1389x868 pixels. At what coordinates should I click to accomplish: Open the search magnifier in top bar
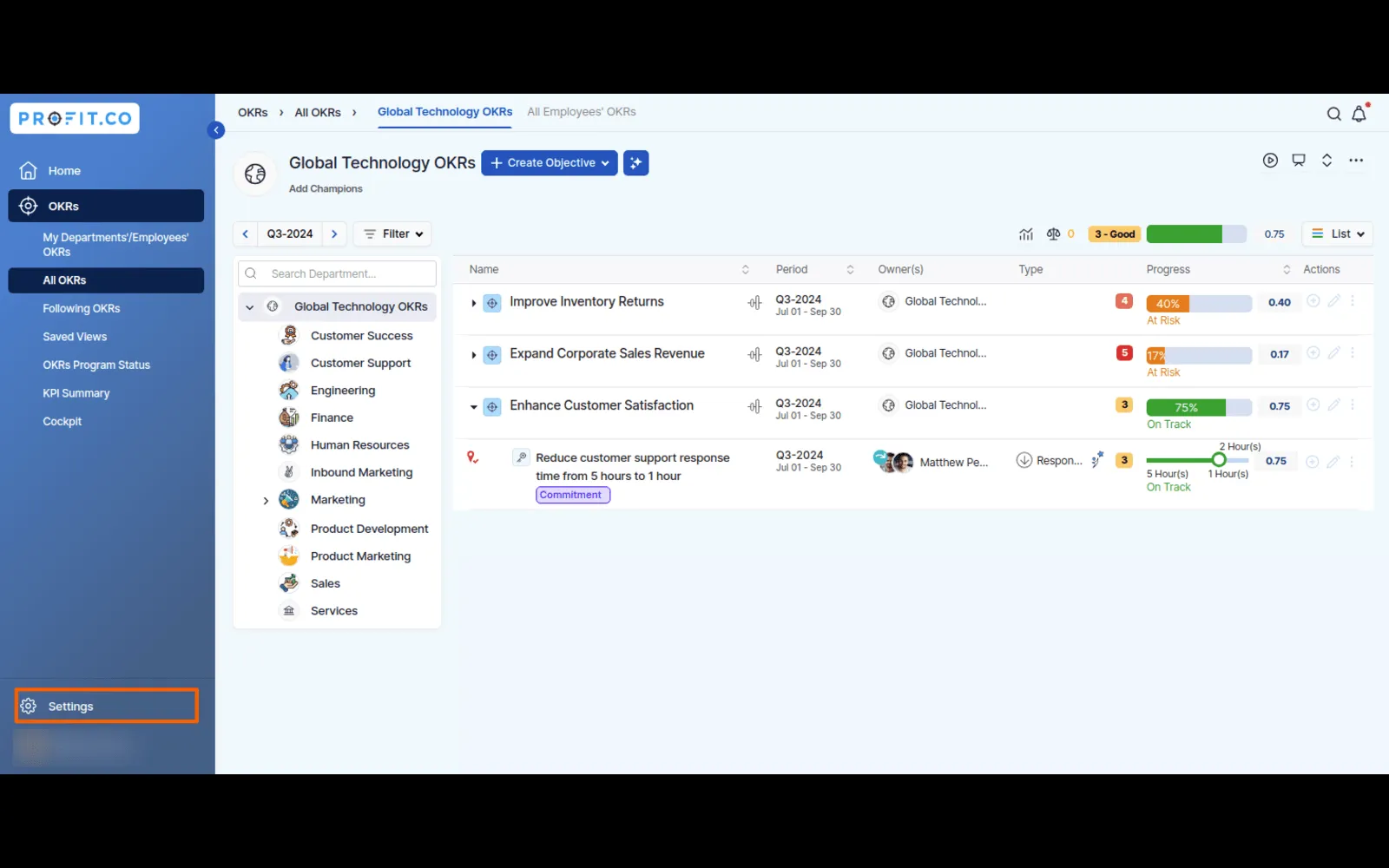(x=1333, y=114)
